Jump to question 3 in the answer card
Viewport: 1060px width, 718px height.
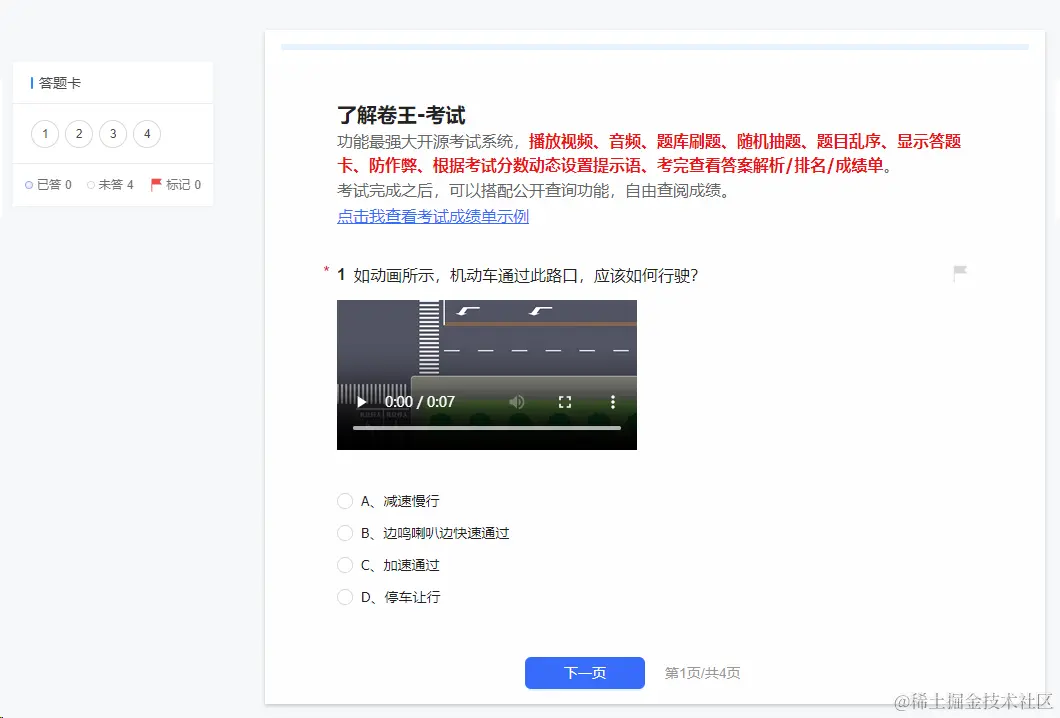point(112,133)
